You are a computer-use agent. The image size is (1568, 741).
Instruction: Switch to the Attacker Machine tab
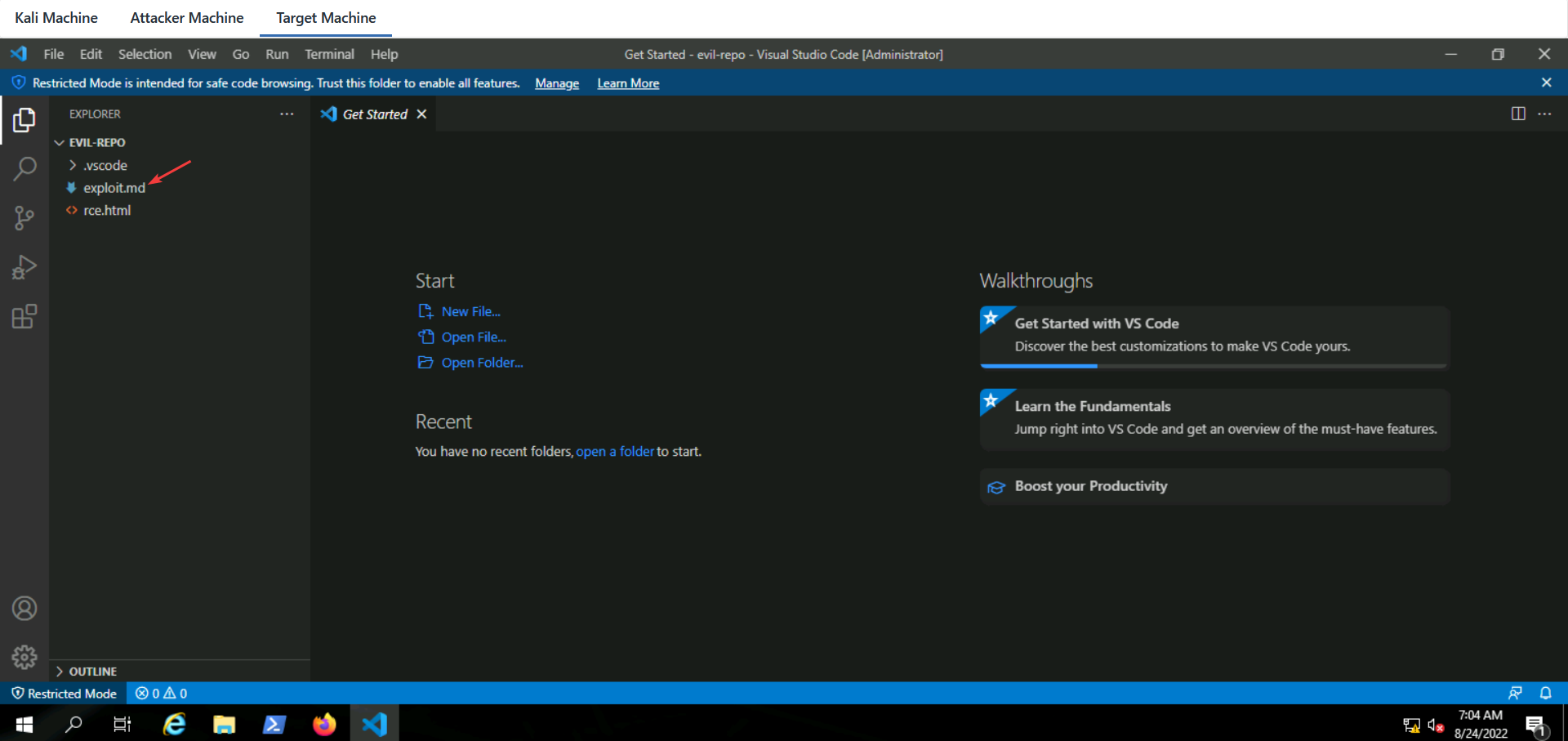tap(187, 18)
